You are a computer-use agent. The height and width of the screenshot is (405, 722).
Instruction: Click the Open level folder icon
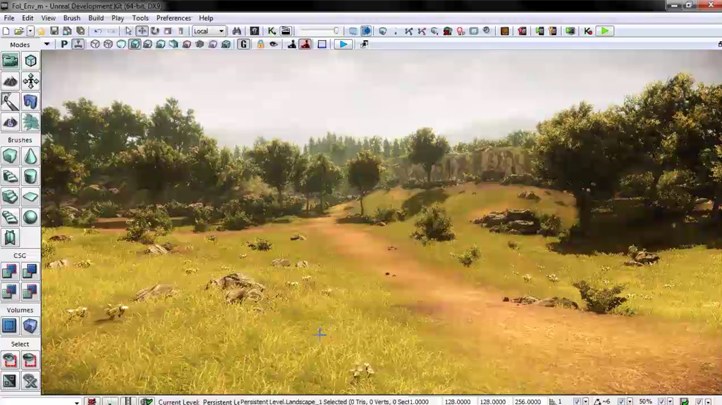click(x=18, y=31)
